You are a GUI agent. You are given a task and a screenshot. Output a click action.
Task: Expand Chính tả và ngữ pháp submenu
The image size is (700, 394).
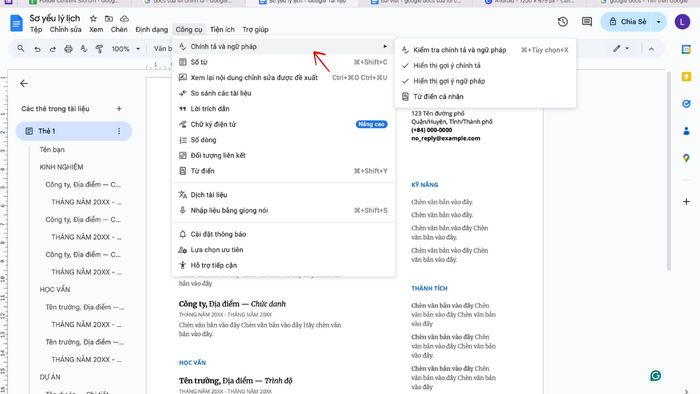(283, 46)
